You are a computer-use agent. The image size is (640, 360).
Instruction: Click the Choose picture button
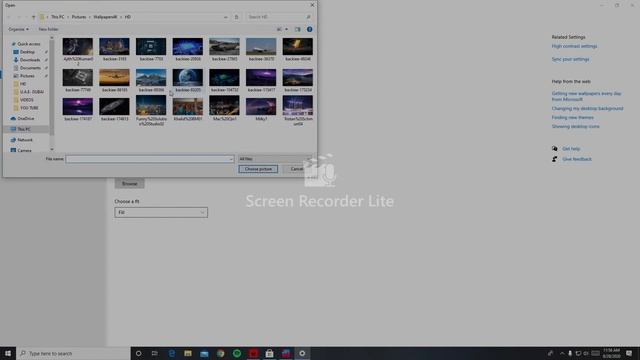coord(258,169)
